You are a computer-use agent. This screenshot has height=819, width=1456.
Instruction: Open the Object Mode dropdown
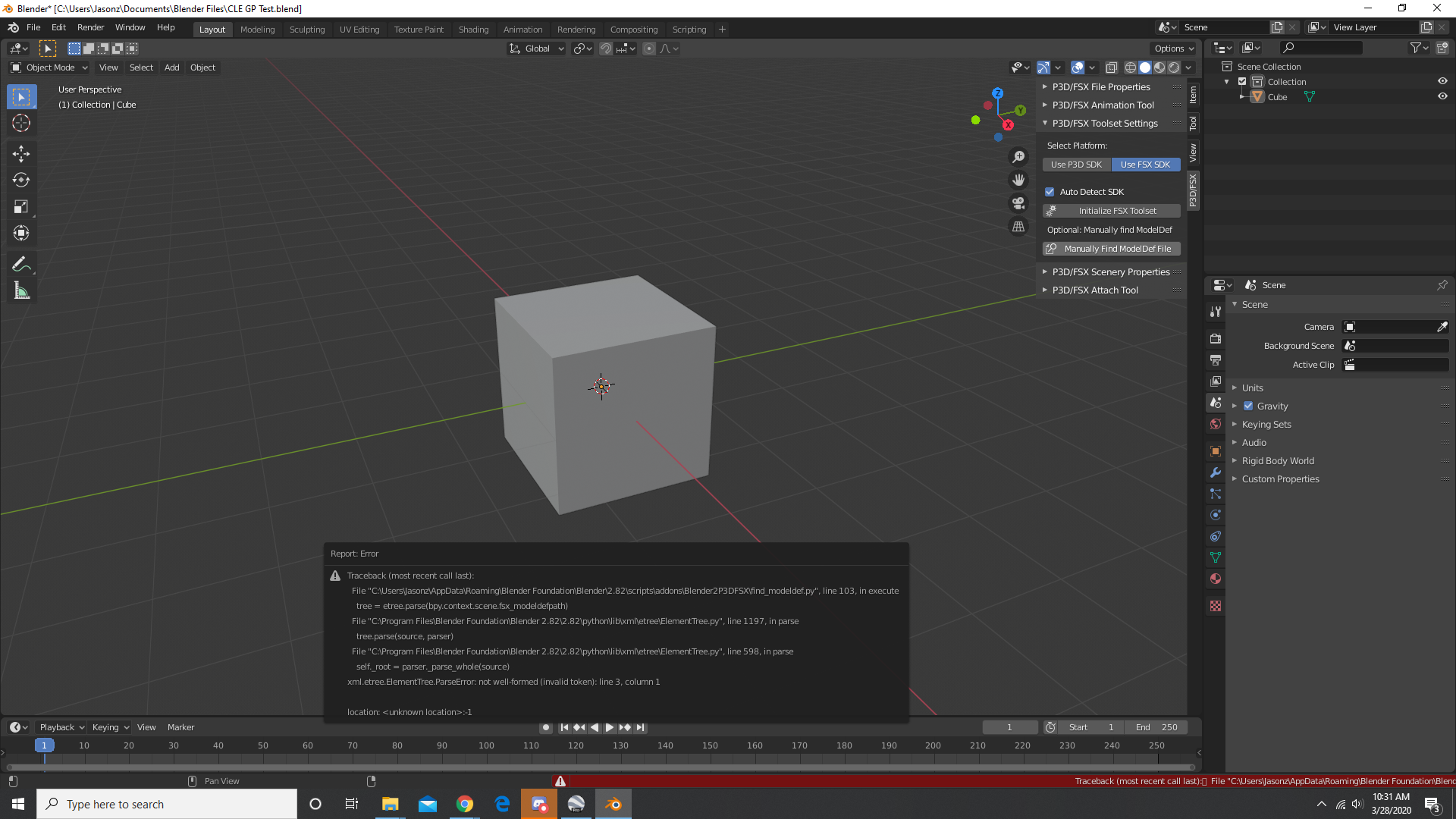pos(49,67)
